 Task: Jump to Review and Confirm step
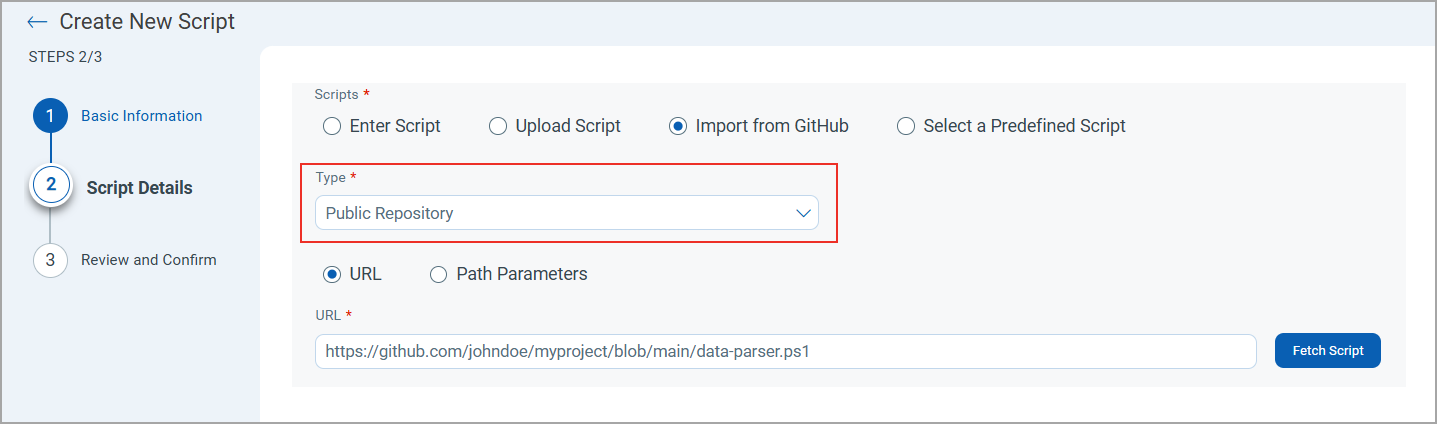point(149,260)
